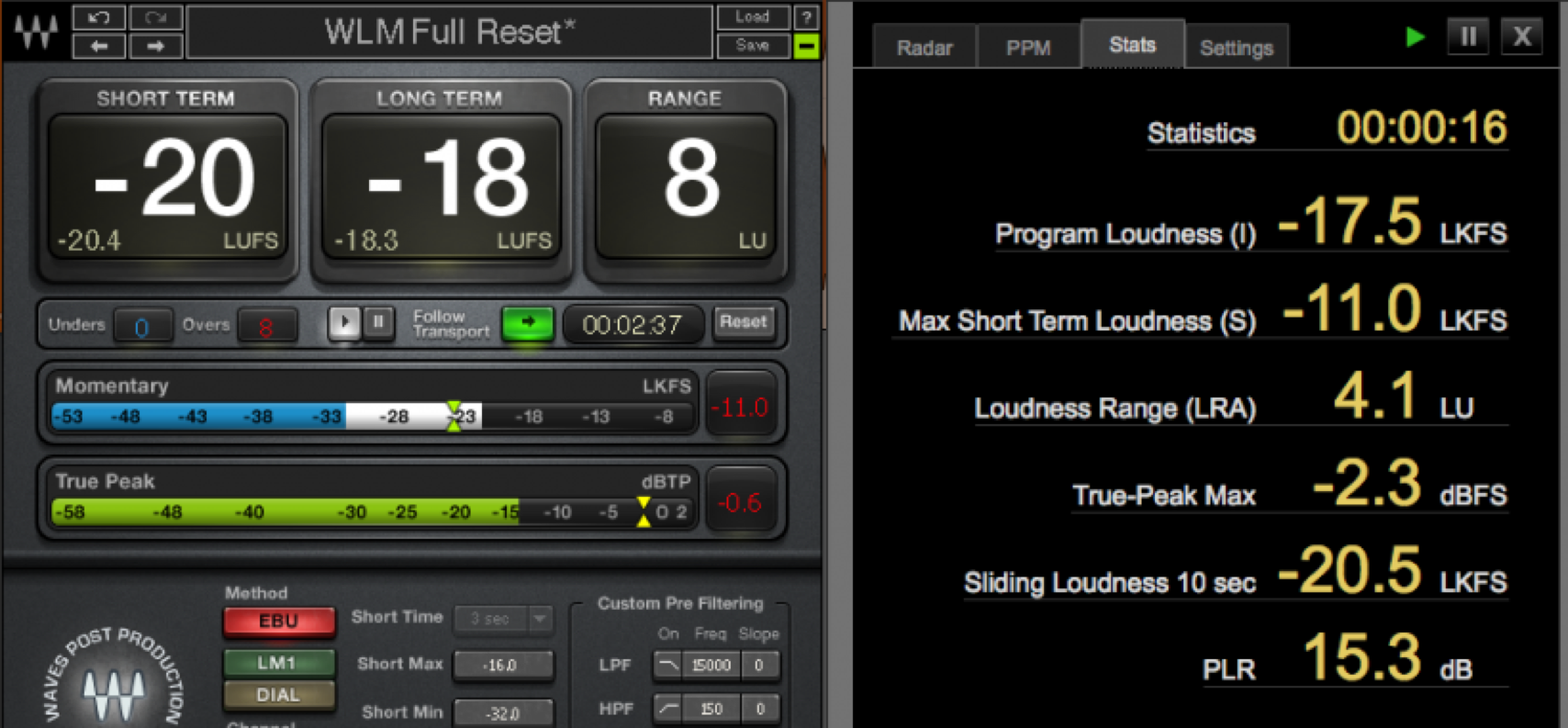This screenshot has height=728, width=1568.
Task: Select the DIAL method
Action: pos(278,695)
